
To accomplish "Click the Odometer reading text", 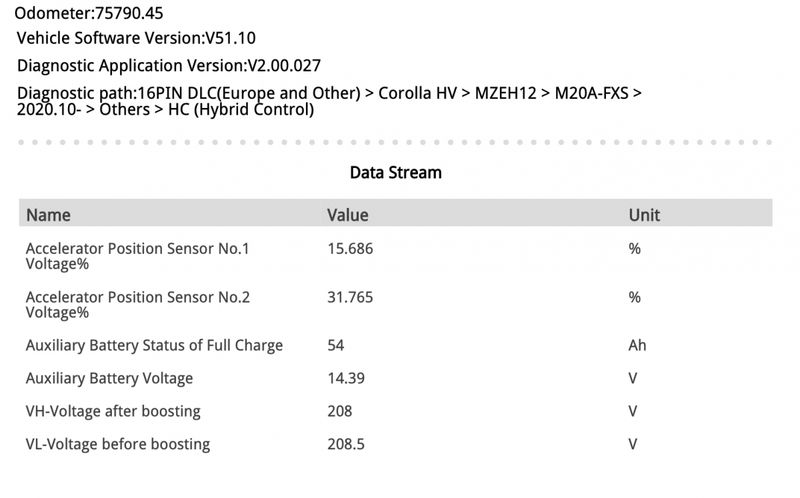I will pos(89,13).
